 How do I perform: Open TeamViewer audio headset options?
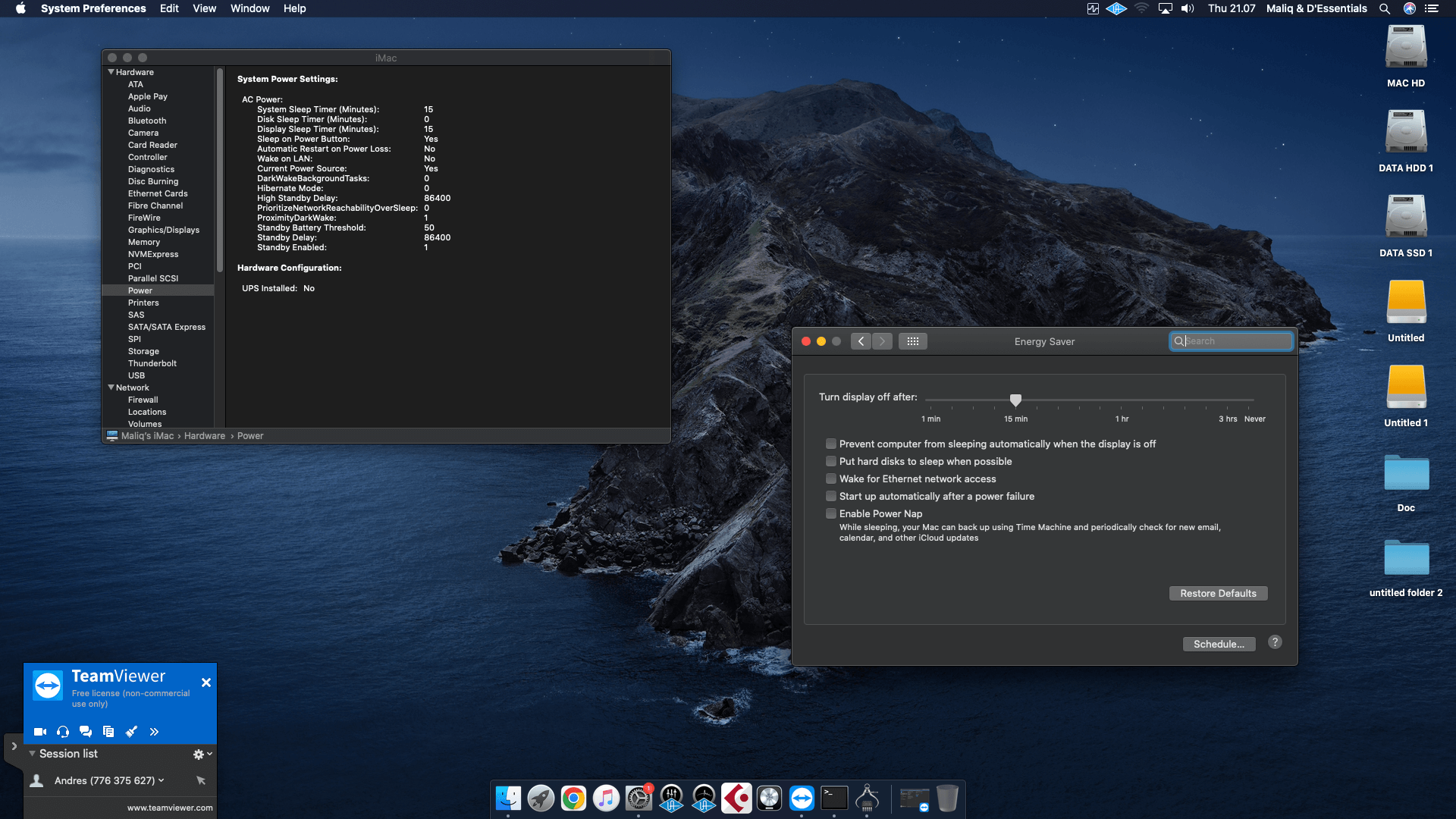(x=62, y=732)
